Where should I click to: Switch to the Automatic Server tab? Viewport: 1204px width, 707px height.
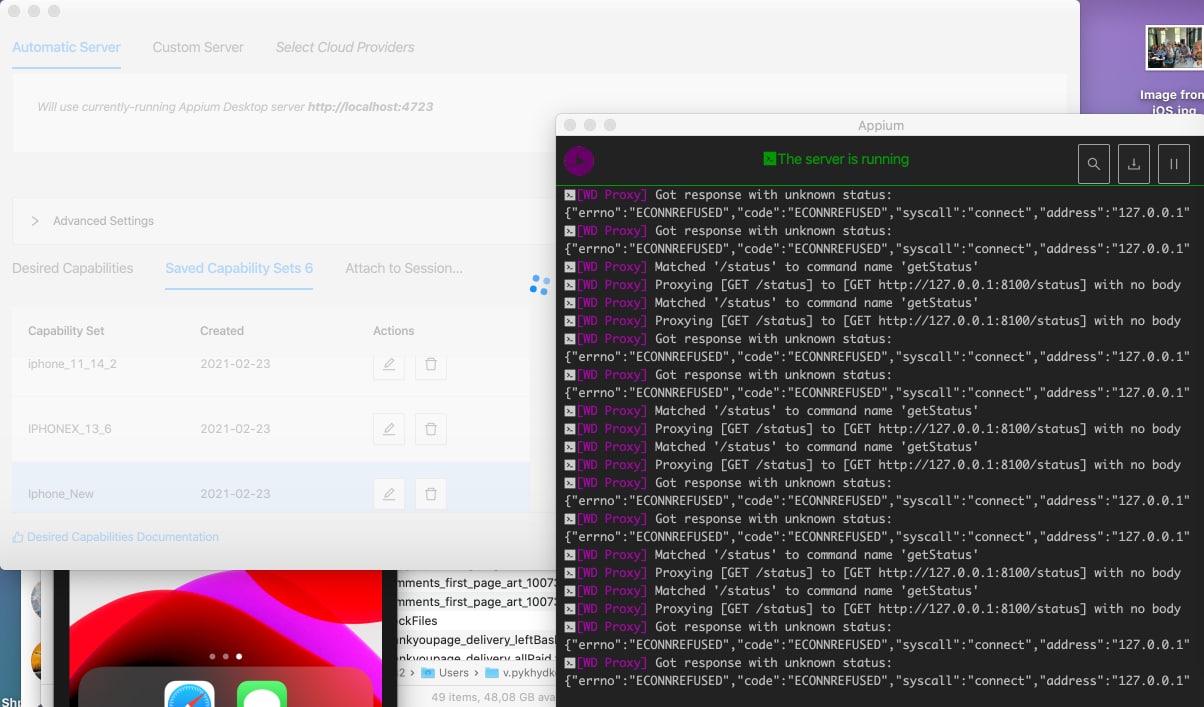pyautogui.click(x=66, y=47)
